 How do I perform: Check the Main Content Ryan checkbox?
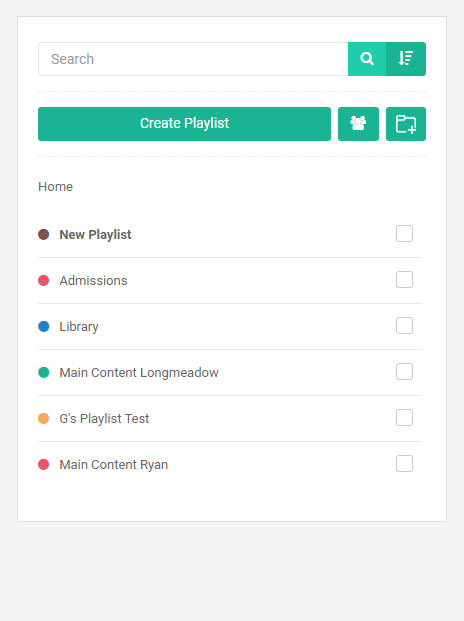tap(404, 463)
